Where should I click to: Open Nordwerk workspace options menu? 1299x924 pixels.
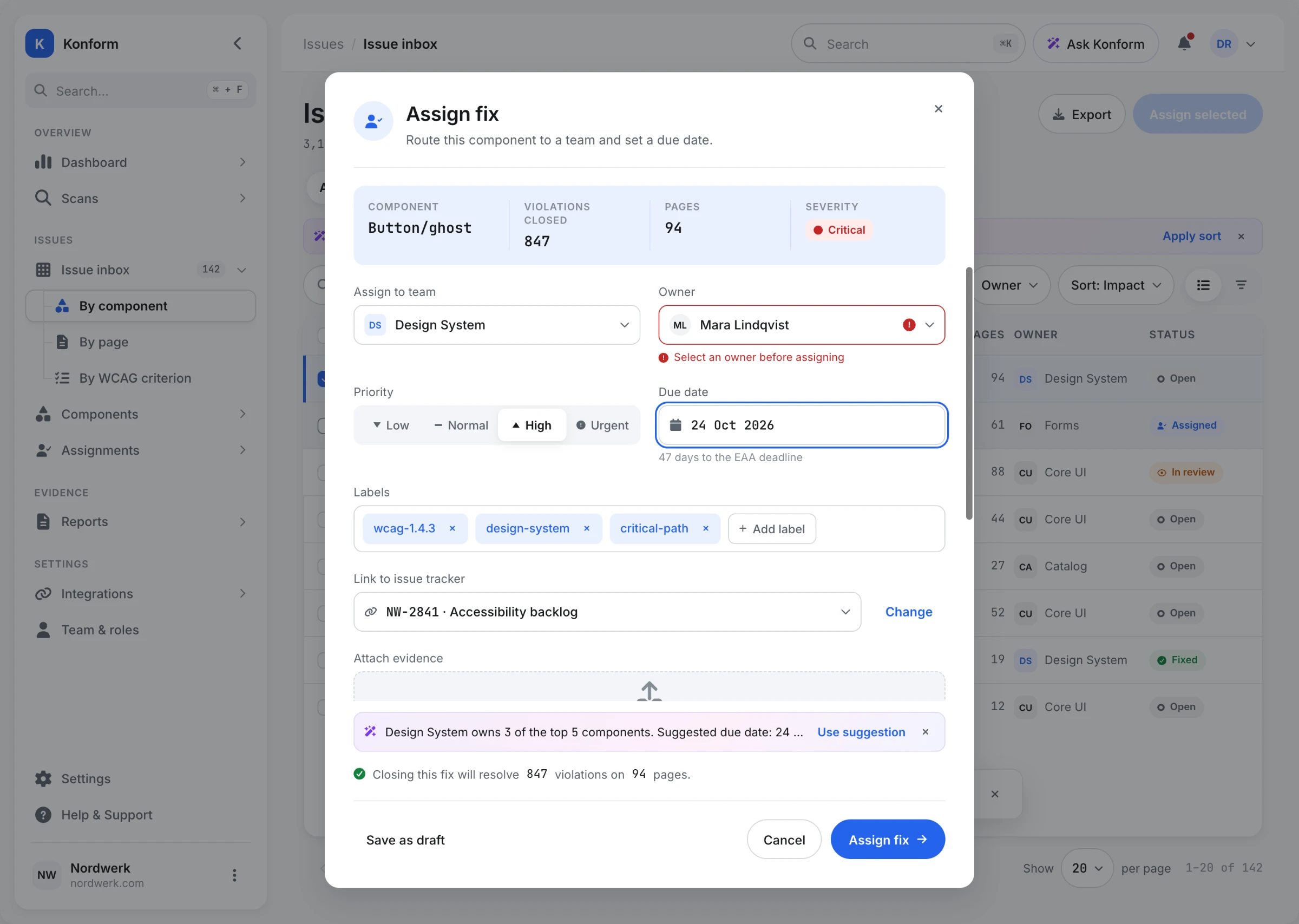point(234,875)
